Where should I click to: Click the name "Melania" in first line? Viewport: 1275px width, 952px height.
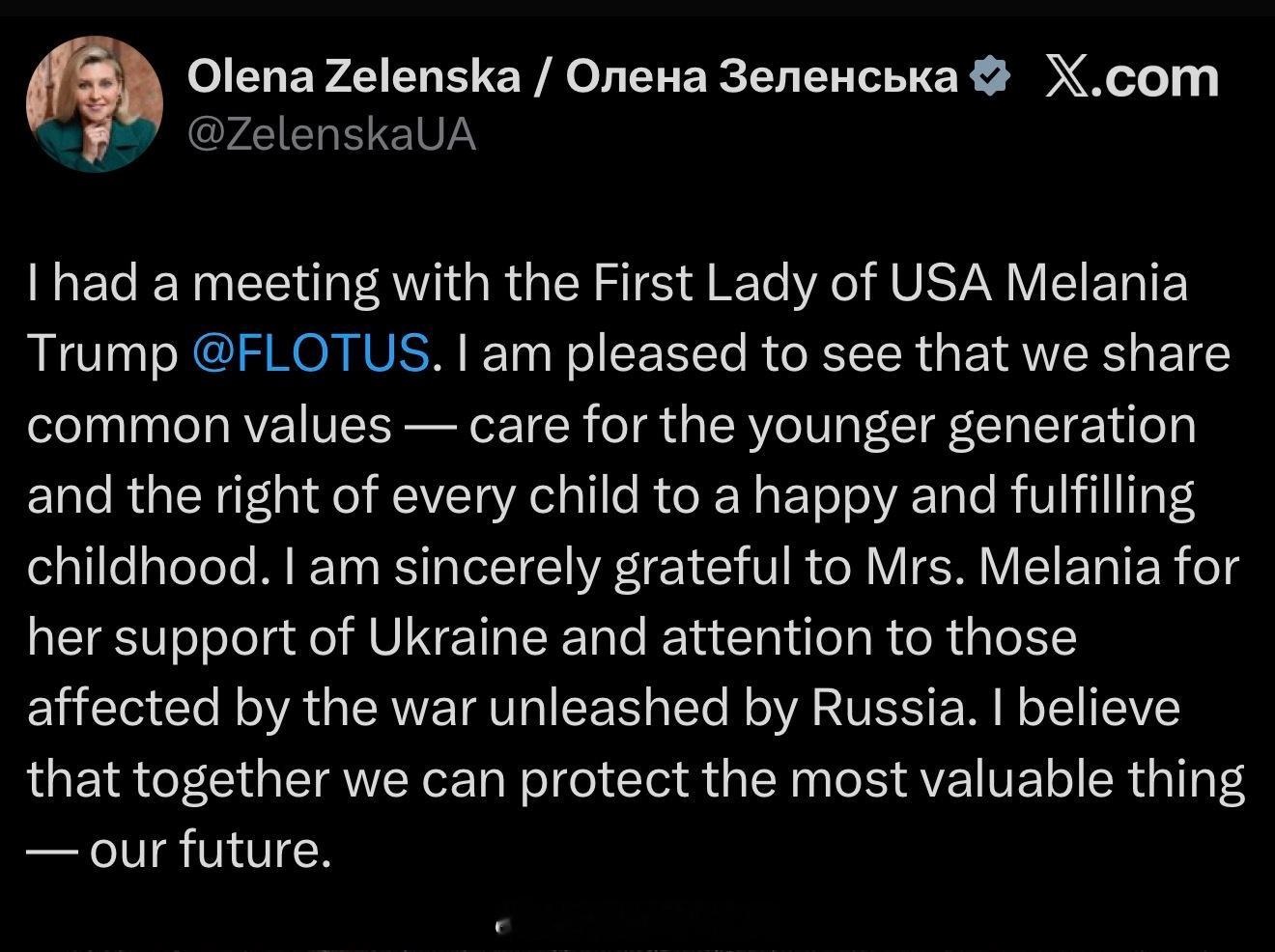1096,283
